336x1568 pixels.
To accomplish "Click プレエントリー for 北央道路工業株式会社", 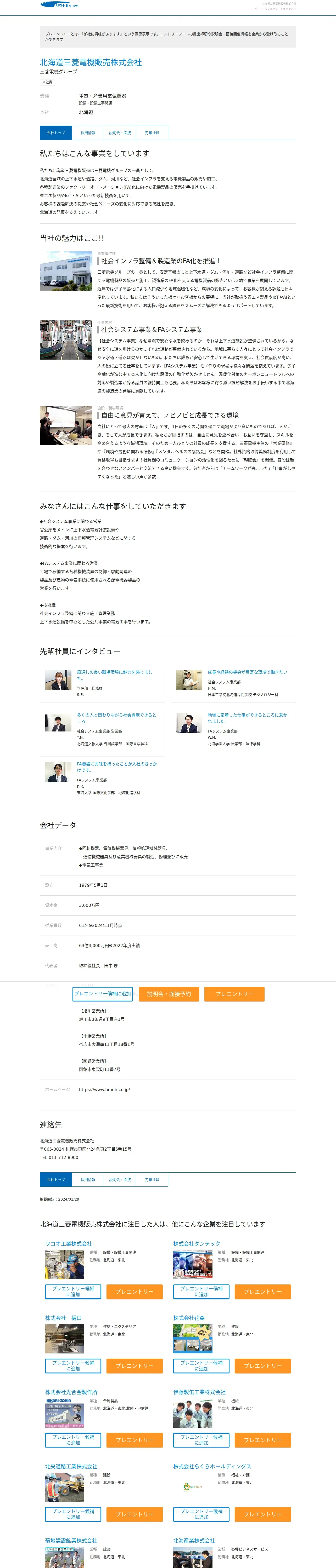I will [x=135, y=1514].
